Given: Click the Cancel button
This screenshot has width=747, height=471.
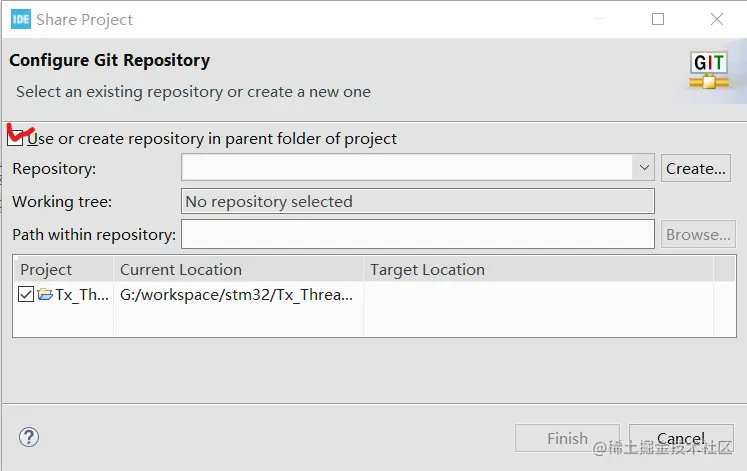Looking at the screenshot, I should [681, 438].
